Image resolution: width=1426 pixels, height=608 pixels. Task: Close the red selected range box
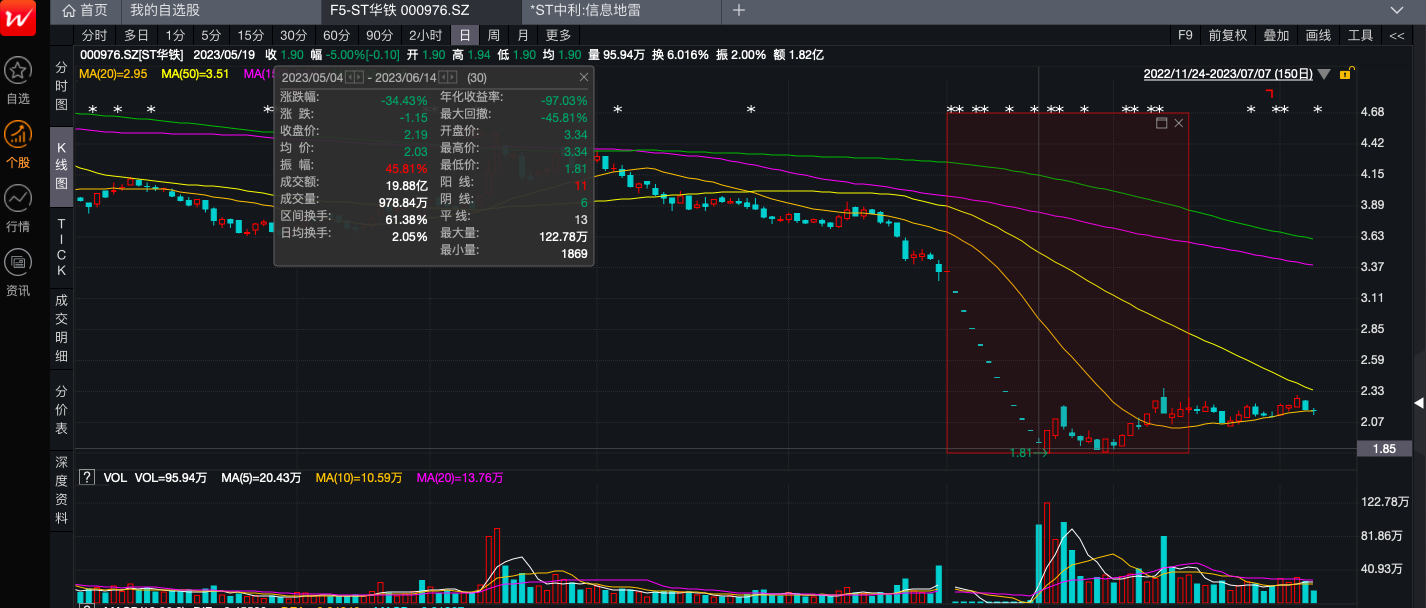pos(1178,123)
